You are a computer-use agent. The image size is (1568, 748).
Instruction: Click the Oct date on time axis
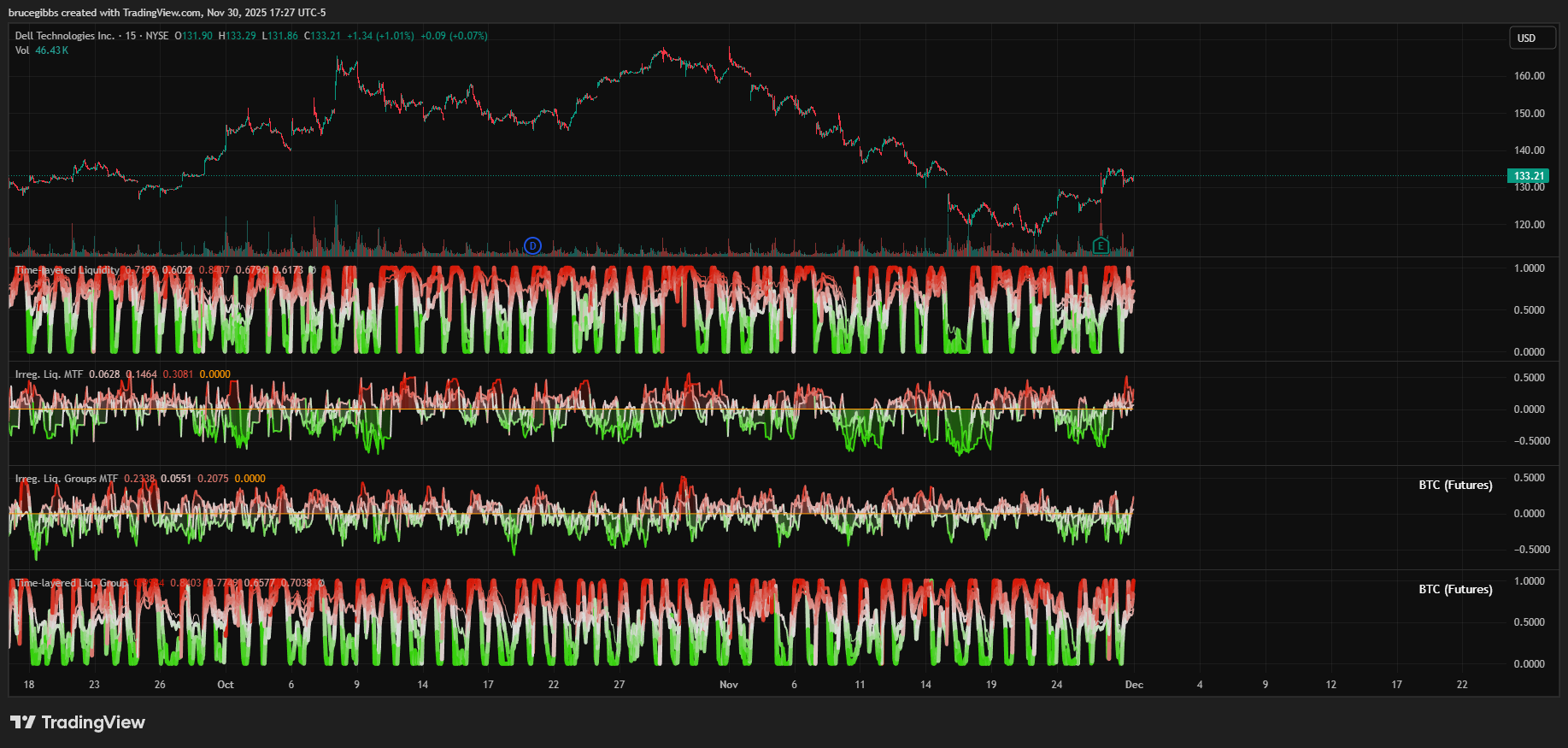point(226,685)
